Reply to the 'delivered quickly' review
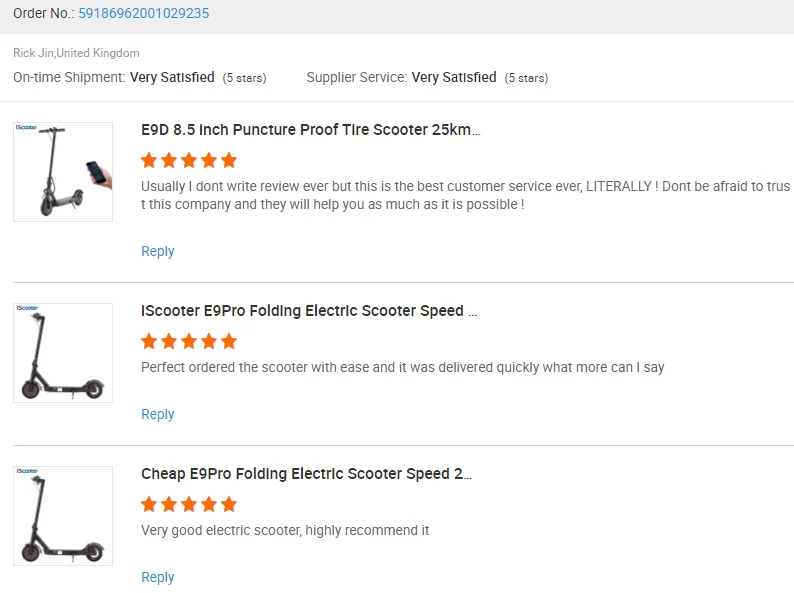 [157, 414]
